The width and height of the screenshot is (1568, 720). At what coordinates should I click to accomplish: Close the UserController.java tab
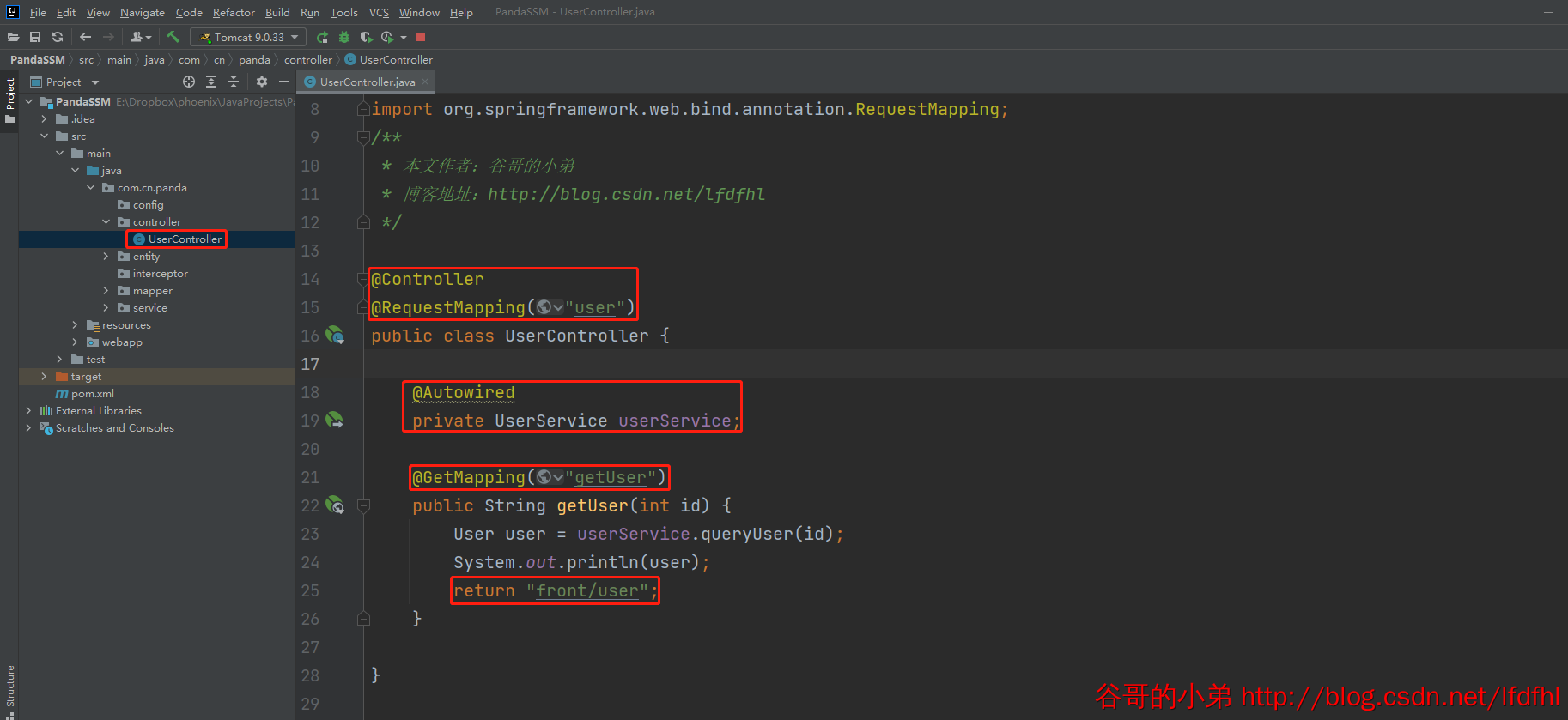[424, 82]
